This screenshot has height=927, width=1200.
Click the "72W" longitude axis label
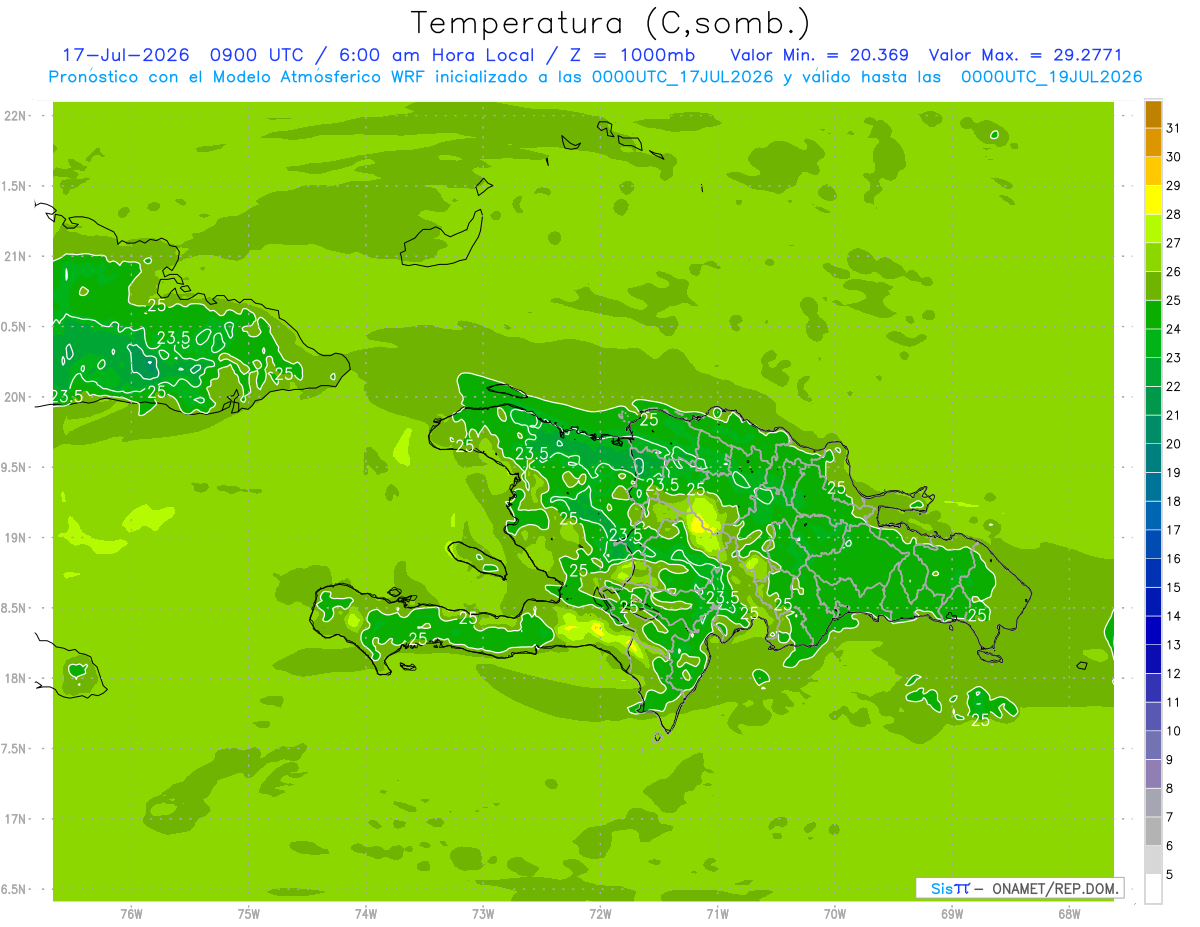point(600,913)
